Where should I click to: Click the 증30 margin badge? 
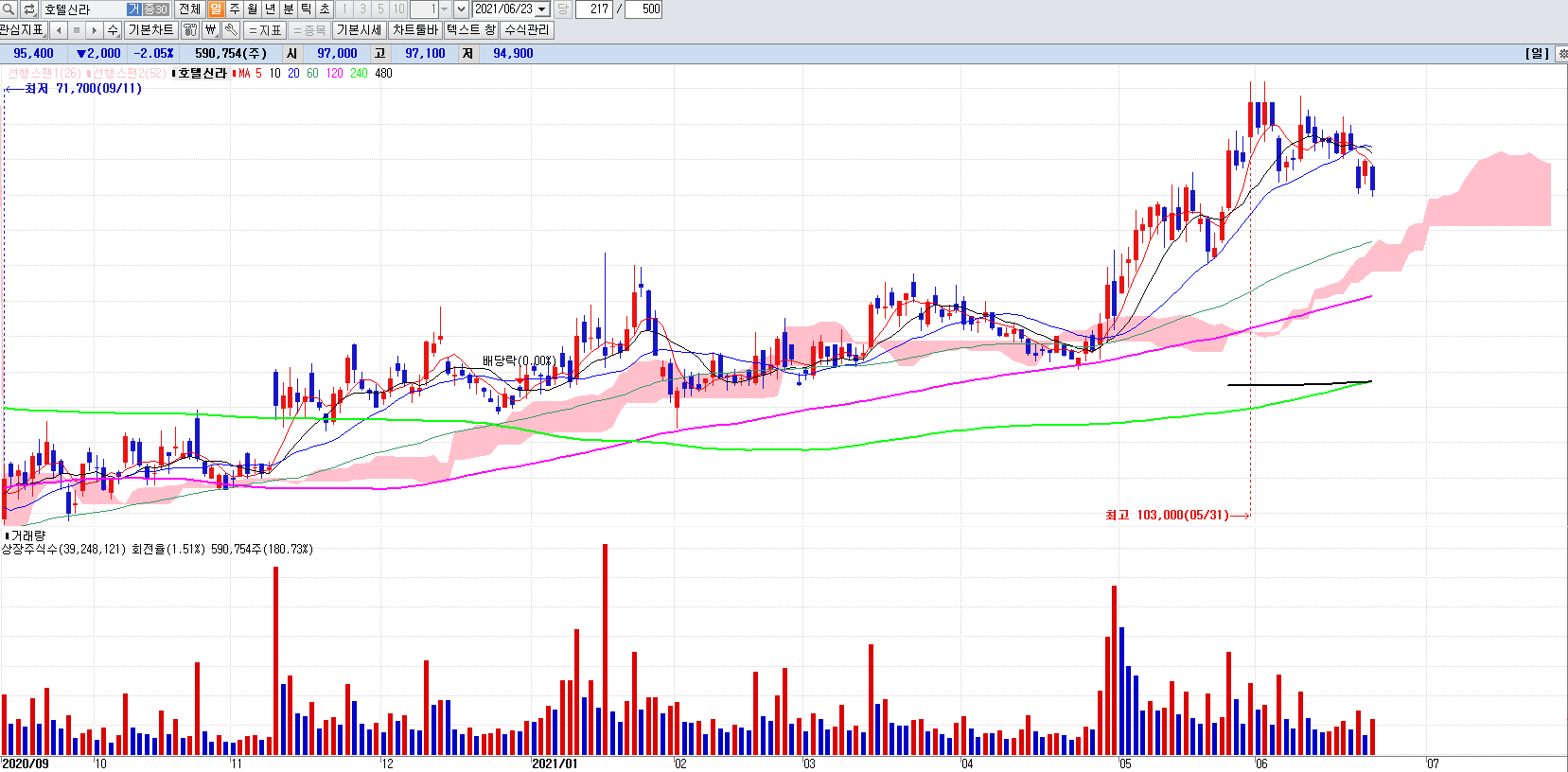click(x=155, y=9)
